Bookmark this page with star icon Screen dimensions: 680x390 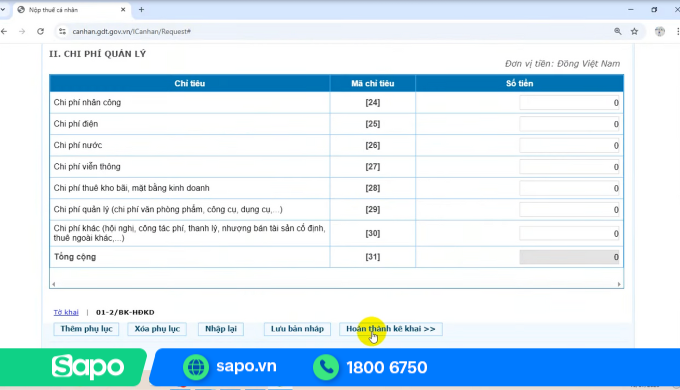(x=634, y=31)
